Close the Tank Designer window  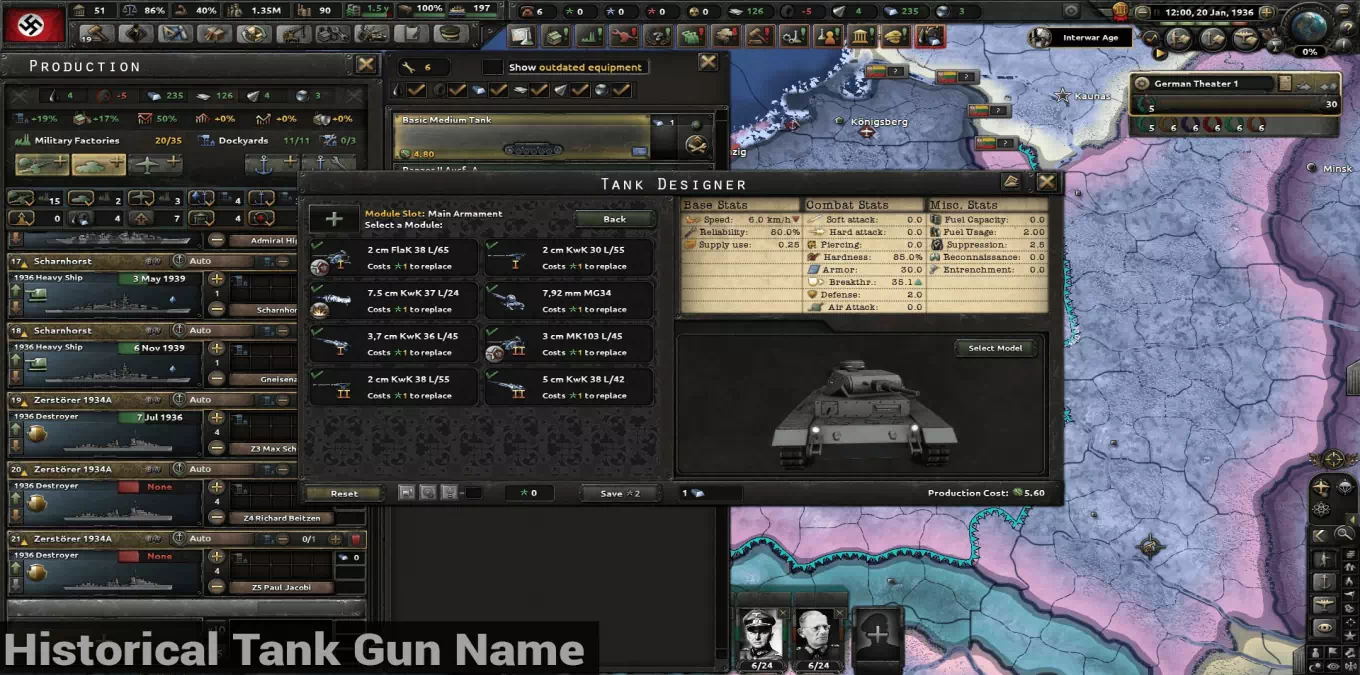tap(1047, 182)
